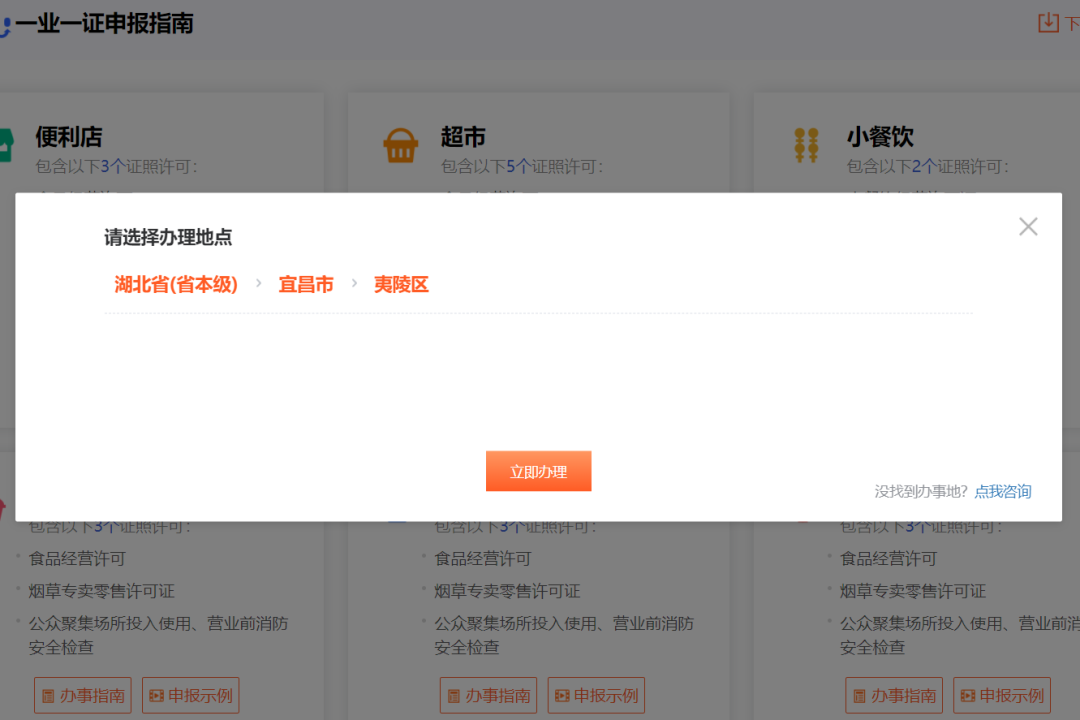
Task: Open 申报示例 in the bottom-left card
Action: (x=190, y=695)
